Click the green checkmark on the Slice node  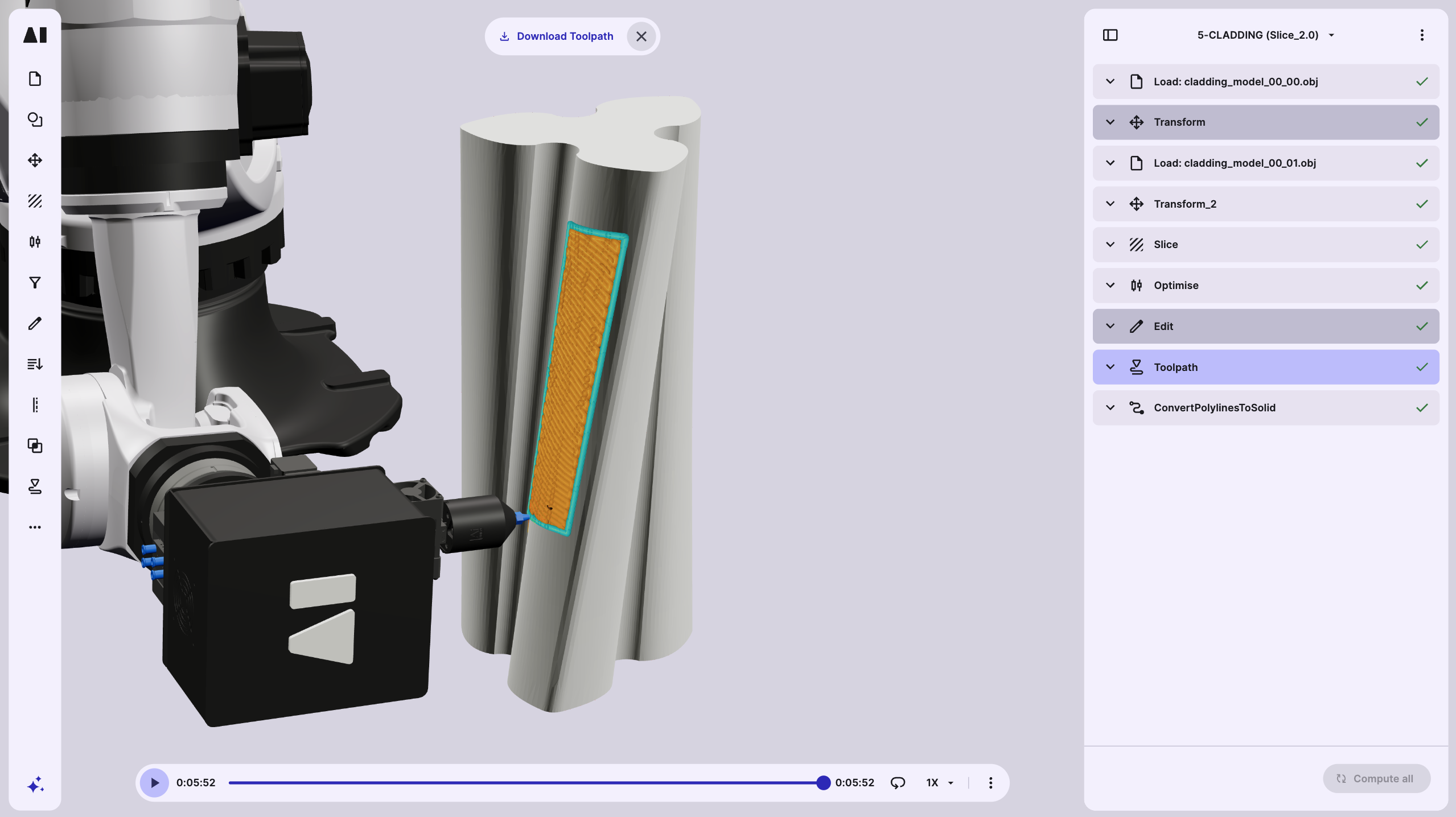pos(1422,245)
